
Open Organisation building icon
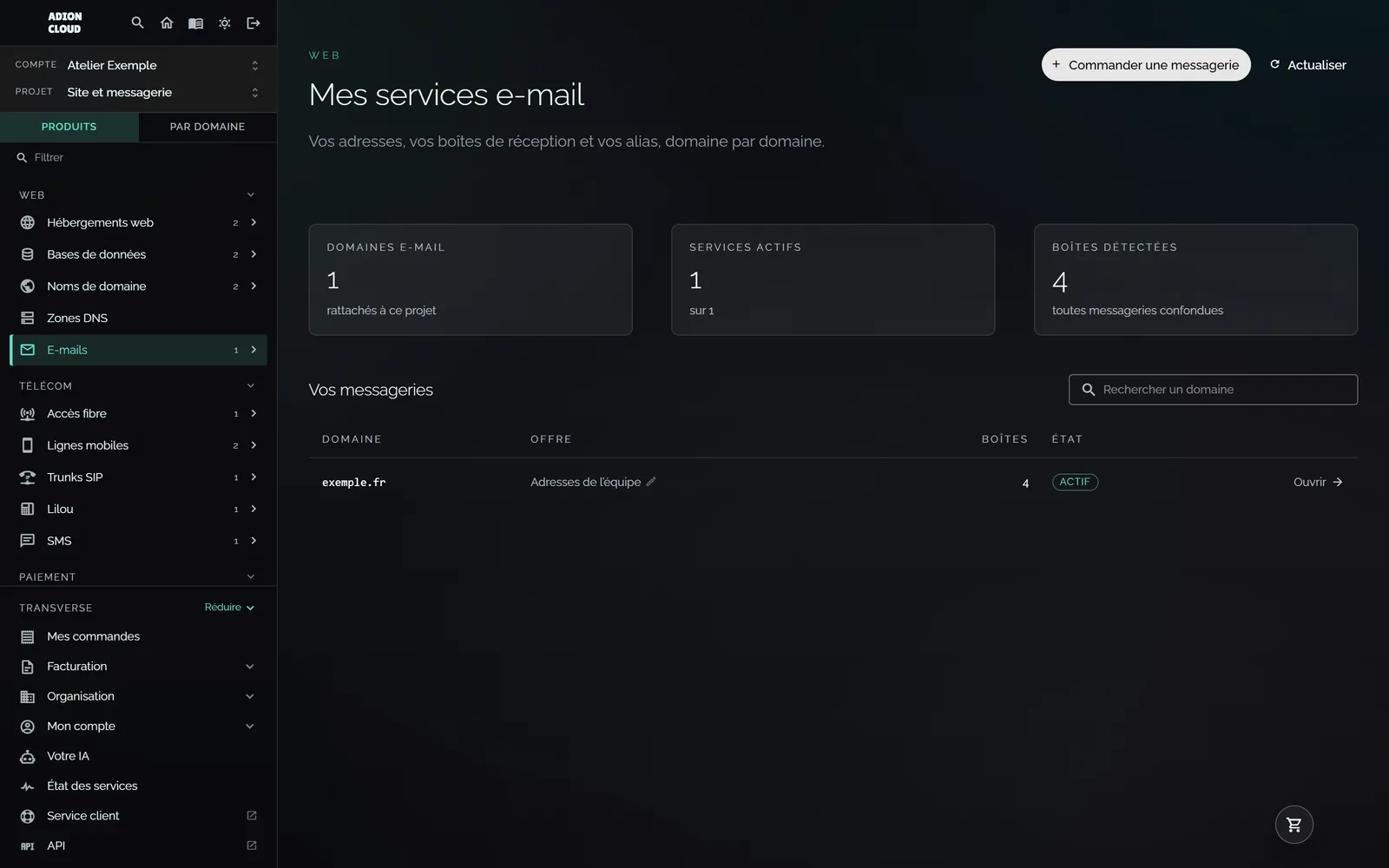click(28, 696)
